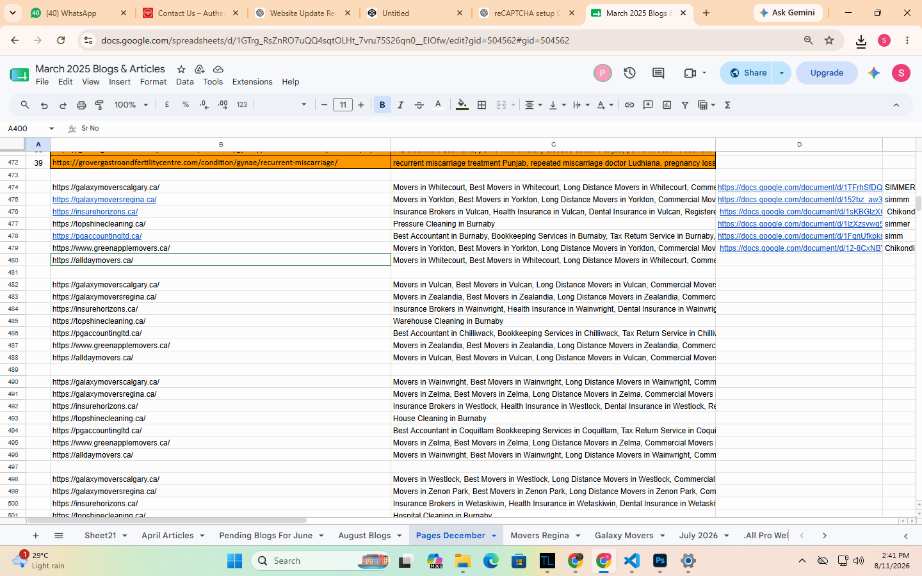
Task: Open the comments panel icon
Action: tap(658, 73)
